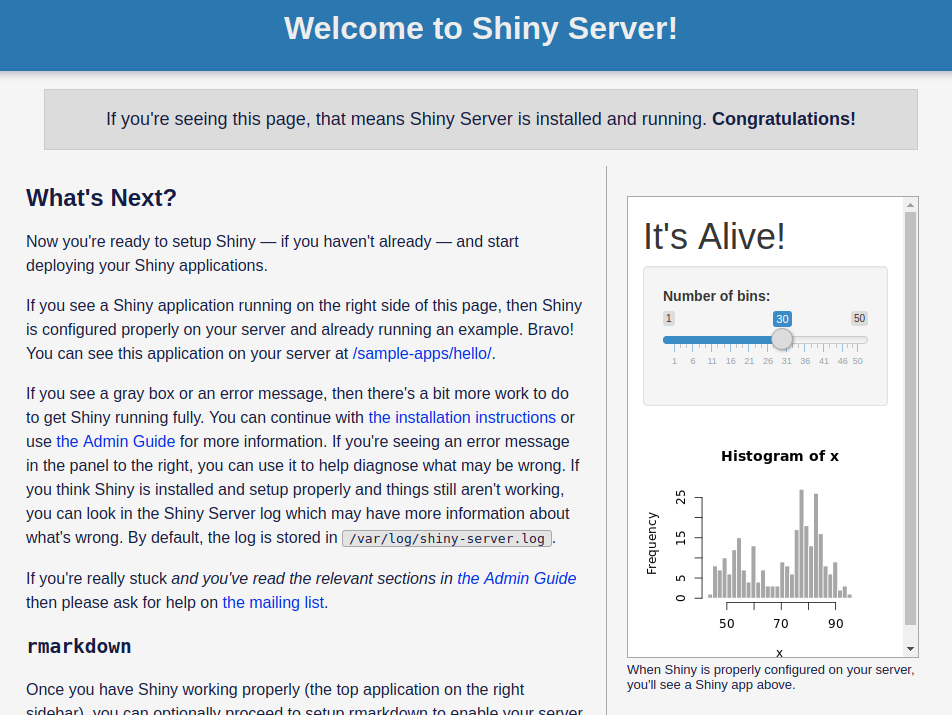The image size is (952, 715).
Task: Click the histogram plot bars
Action: (x=780, y=544)
